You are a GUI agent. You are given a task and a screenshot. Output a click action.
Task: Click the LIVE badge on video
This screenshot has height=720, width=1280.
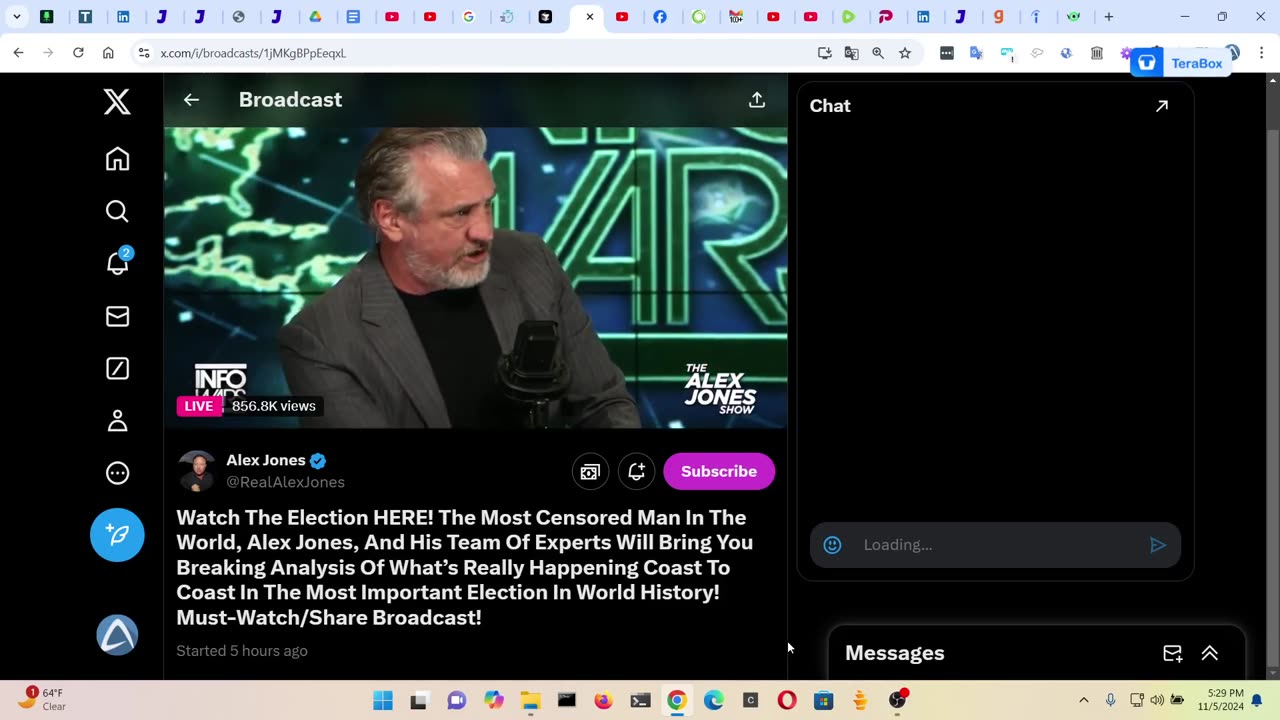(x=198, y=406)
